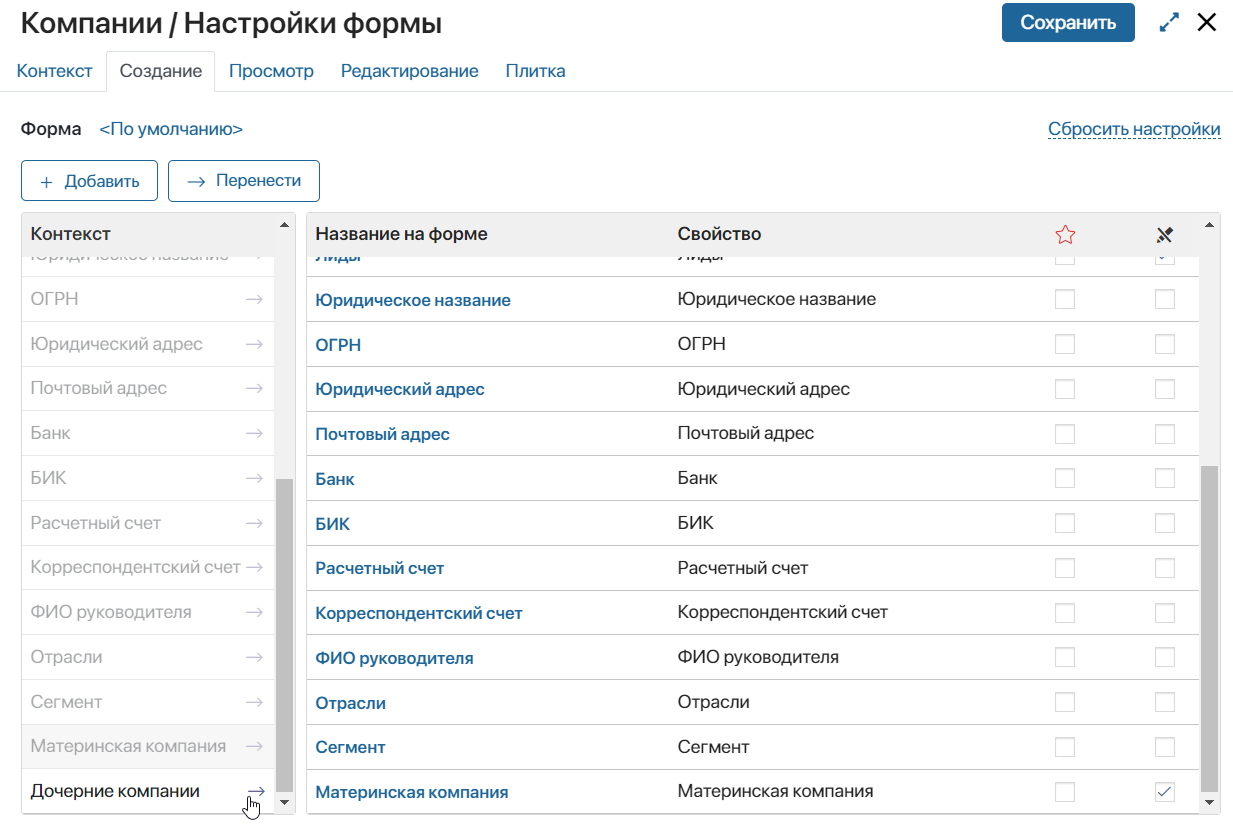Click arrow next to Сегмент in Контекст
The image size is (1233, 824).
254,702
